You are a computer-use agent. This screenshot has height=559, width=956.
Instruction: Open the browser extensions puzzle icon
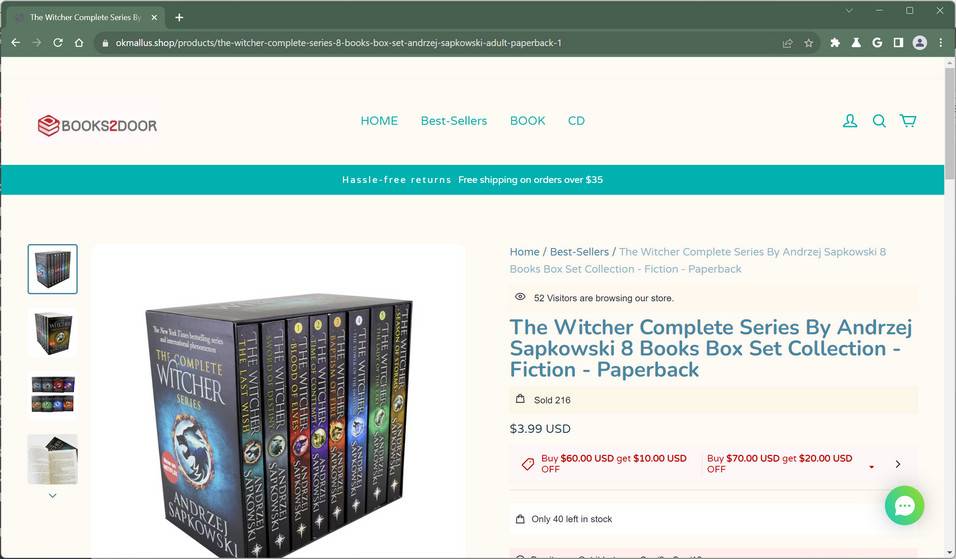click(835, 43)
